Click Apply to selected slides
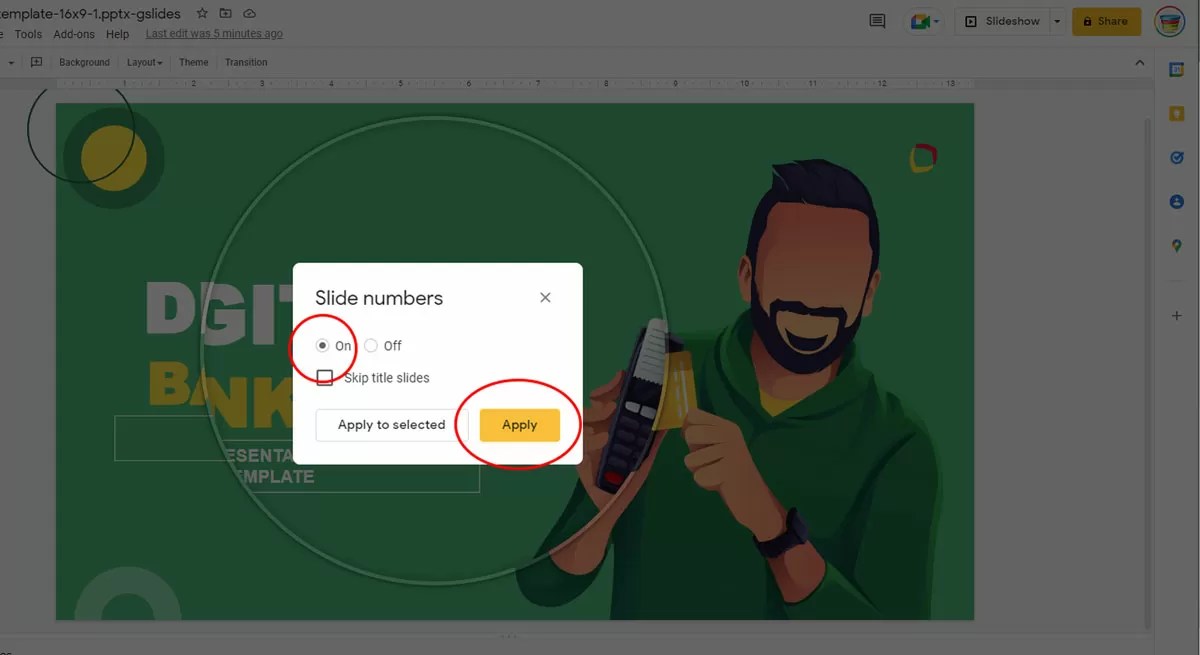 [x=391, y=424]
